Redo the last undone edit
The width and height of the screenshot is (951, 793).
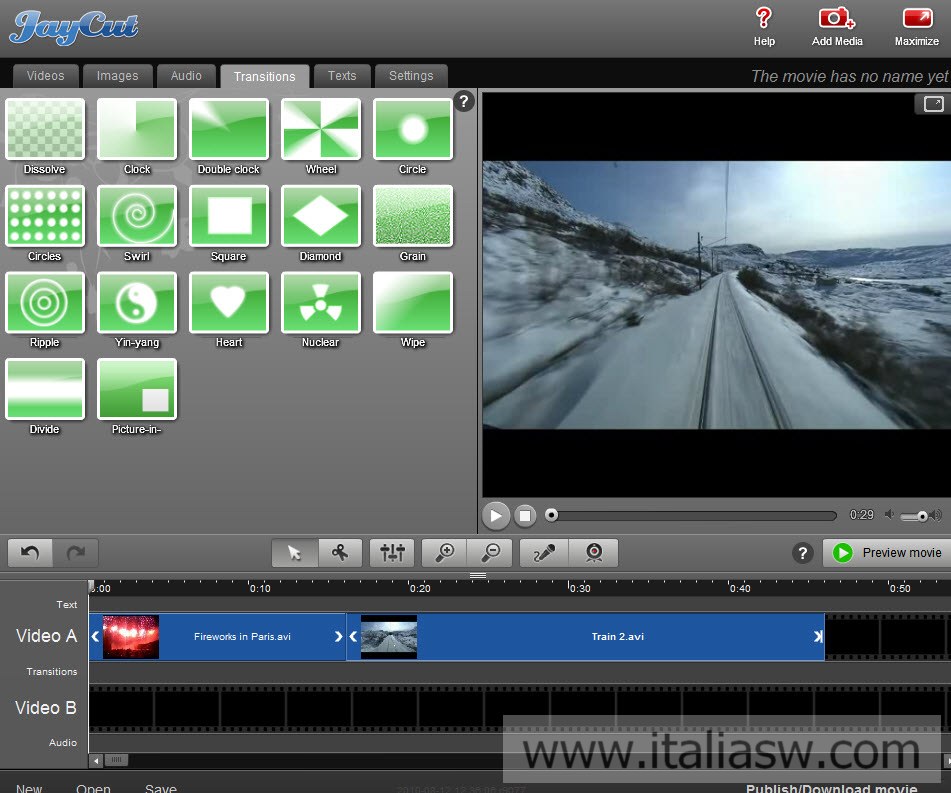point(75,553)
